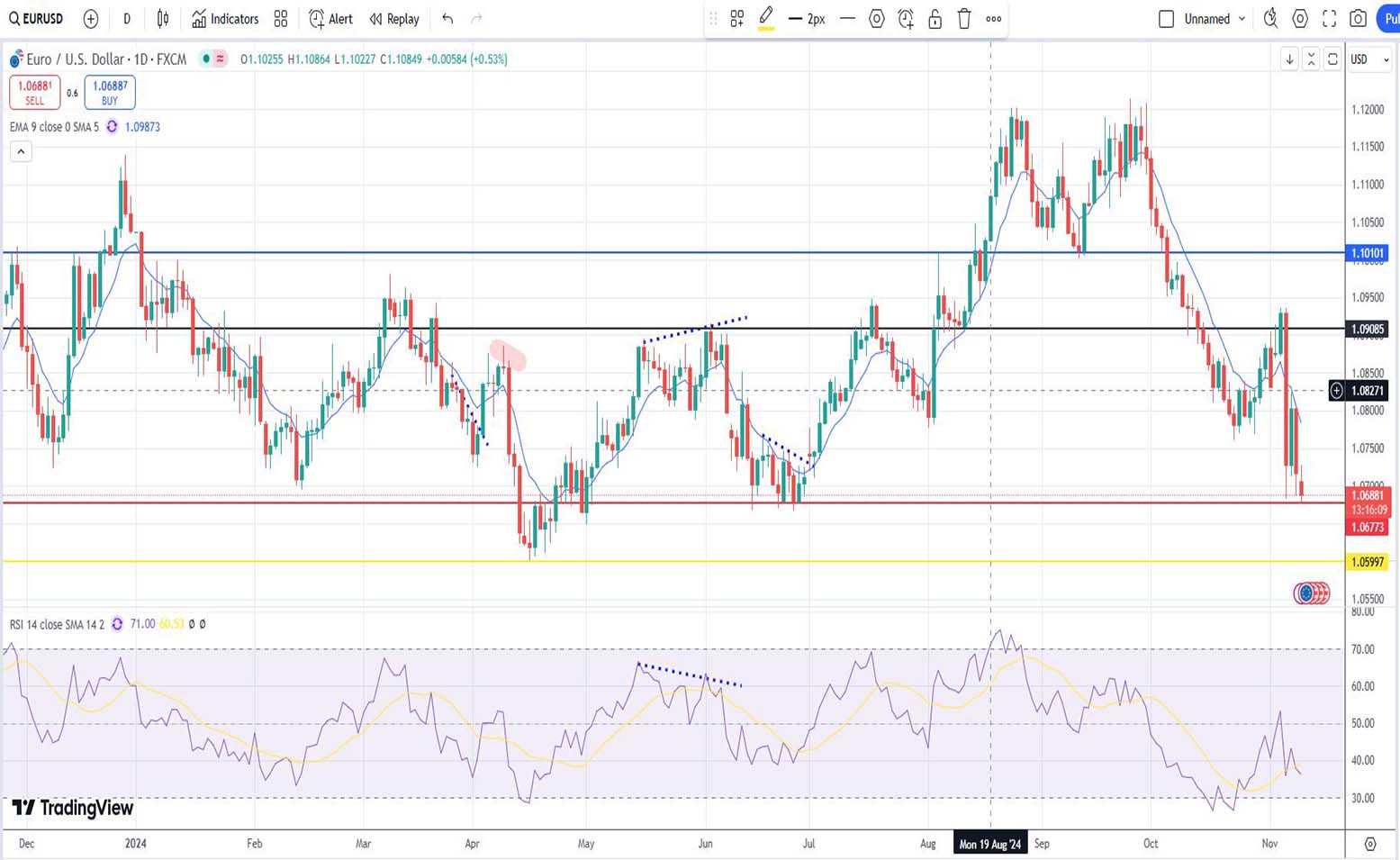Image resolution: width=1400 pixels, height=860 pixels.
Task: Open the candlestick chart style selector
Action: [x=163, y=19]
